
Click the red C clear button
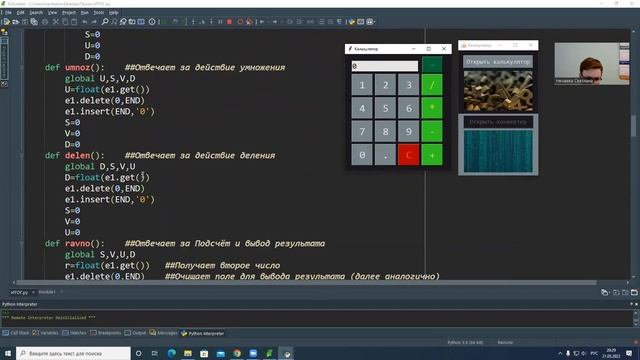409,155
